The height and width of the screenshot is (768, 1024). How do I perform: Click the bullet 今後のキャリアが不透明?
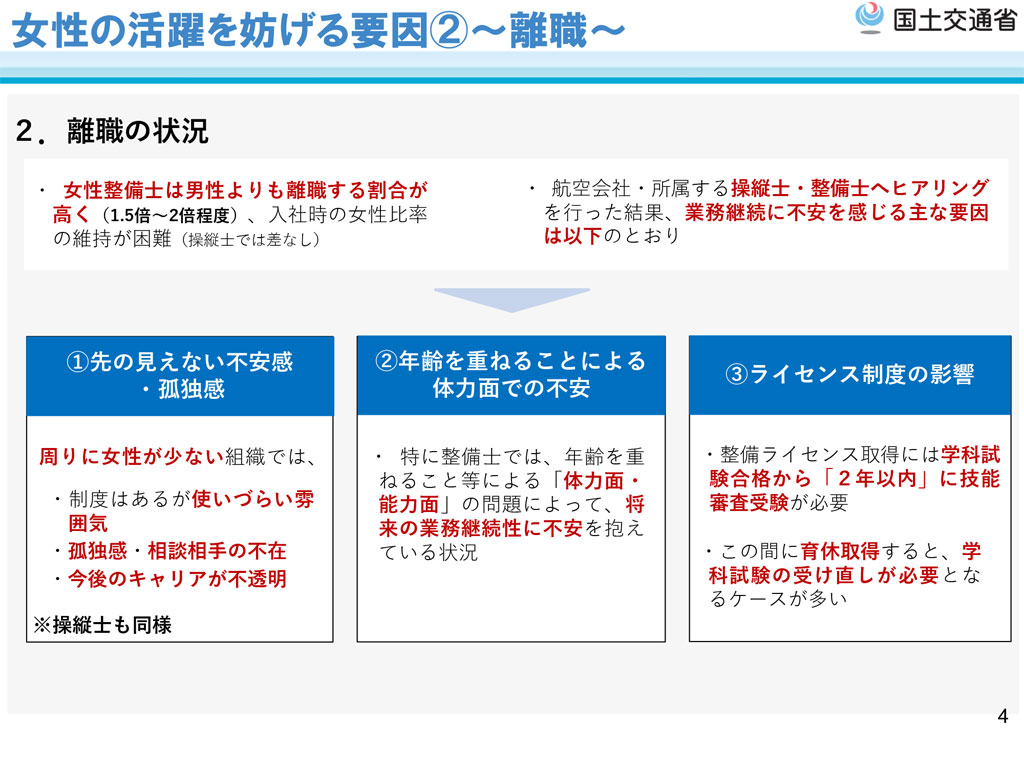click(x=177, y=578)
